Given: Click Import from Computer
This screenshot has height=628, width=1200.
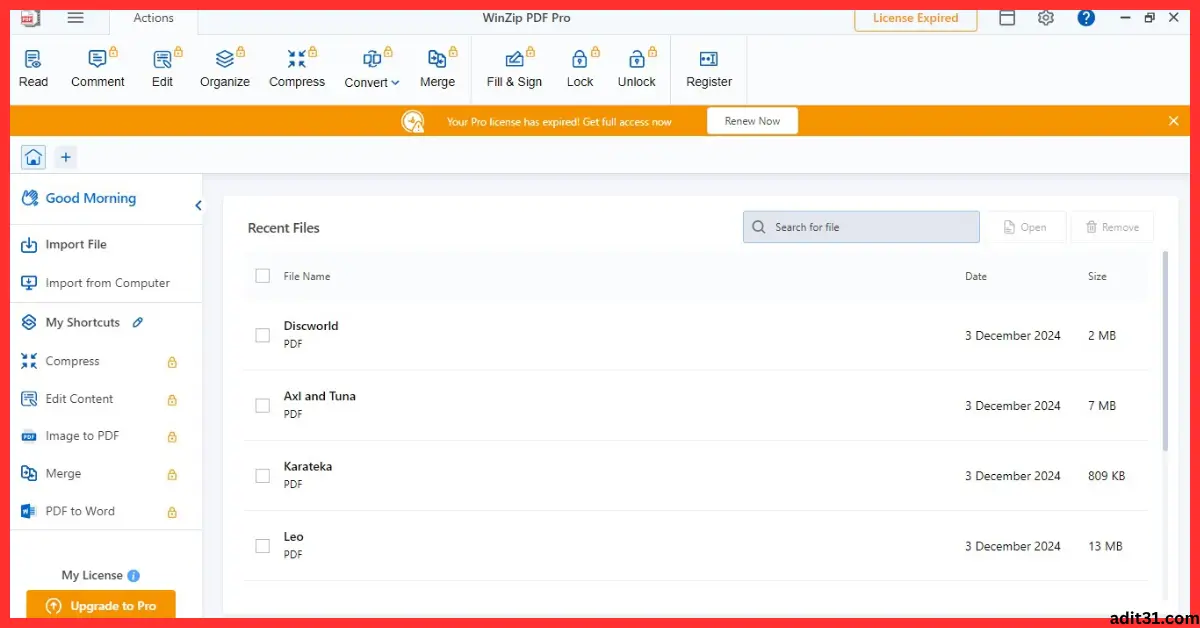Looking at the screenshot, I should point(95,283).
